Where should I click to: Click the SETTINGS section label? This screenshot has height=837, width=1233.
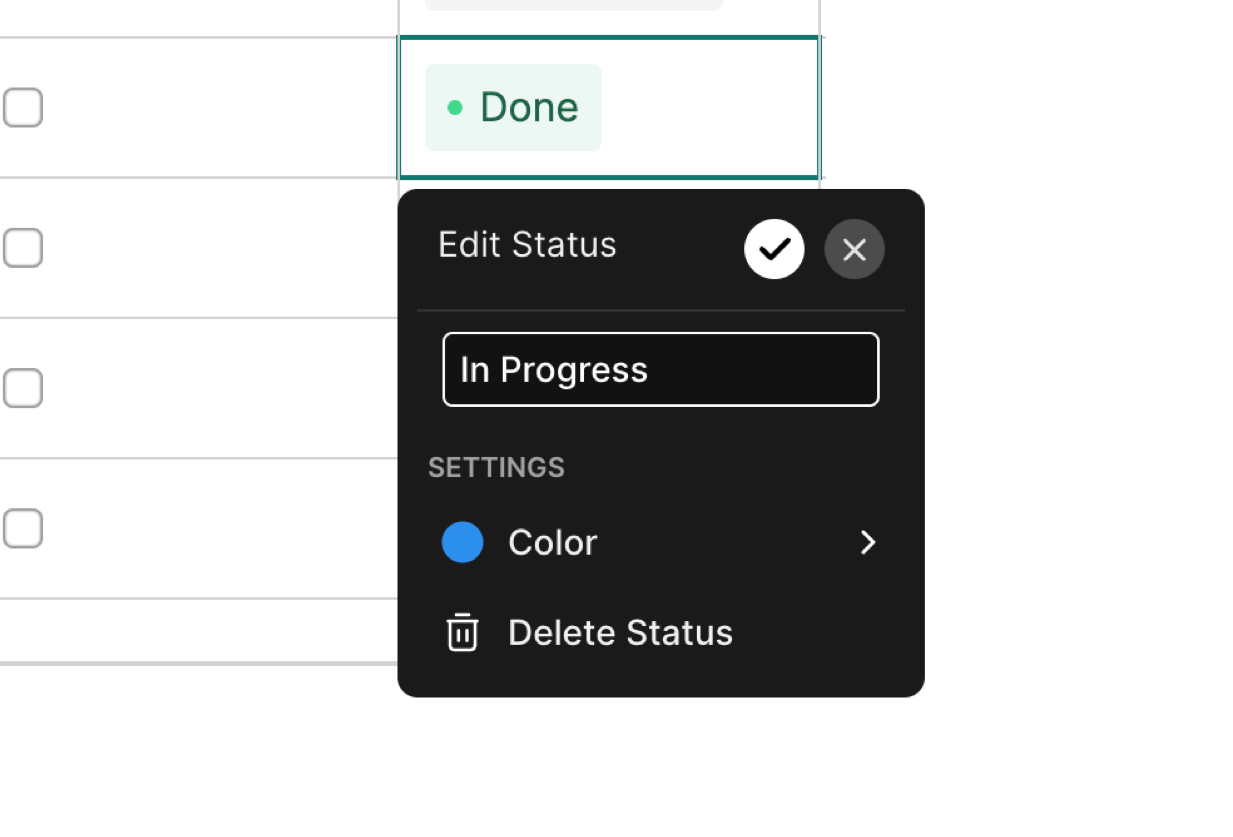pyautogui.click(x=496, y=467)
